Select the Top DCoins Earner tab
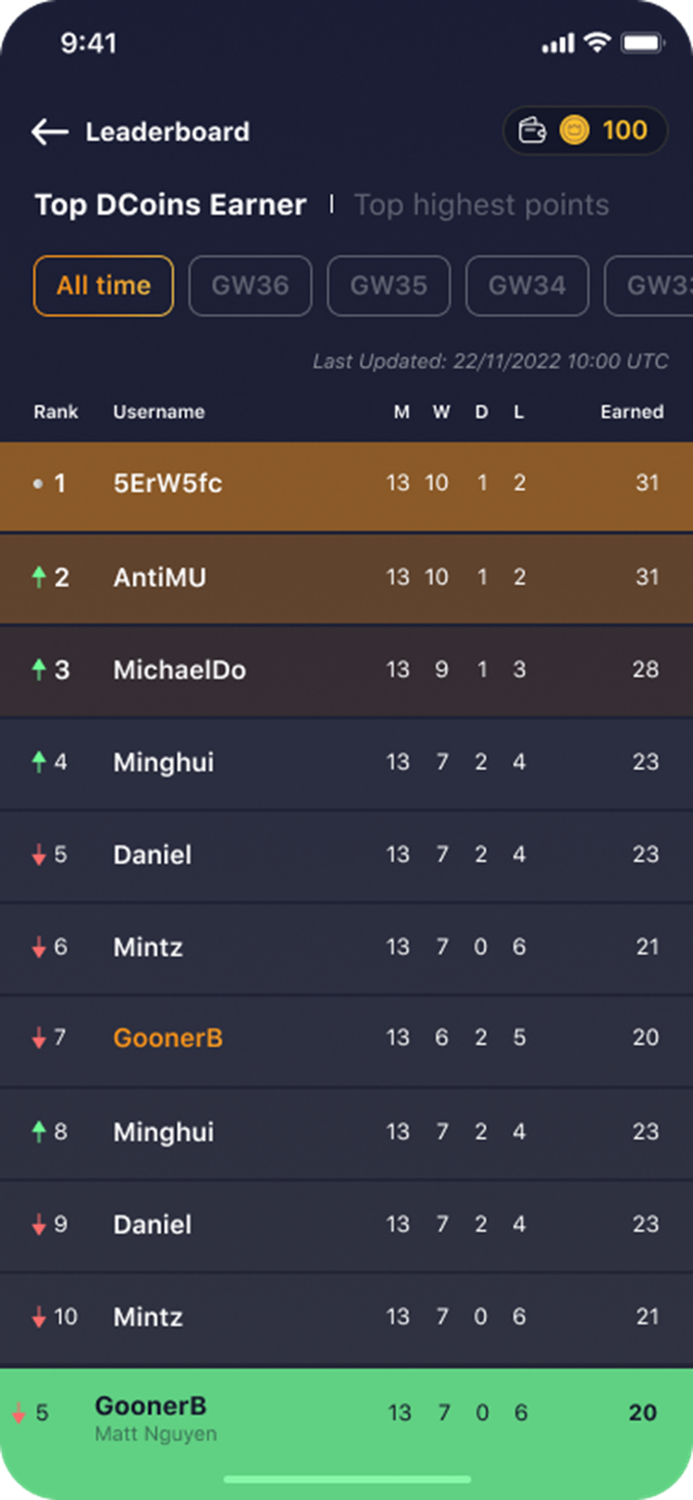 point(170,204)
